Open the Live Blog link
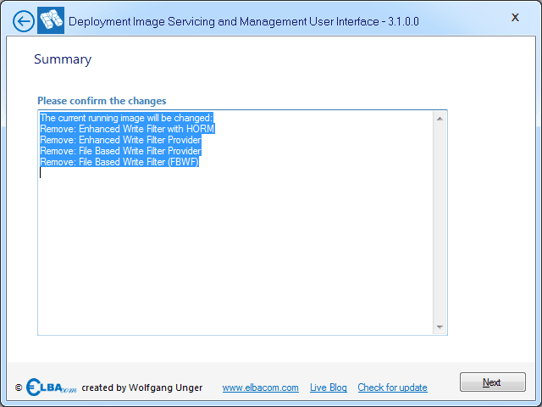 [328, 388]
